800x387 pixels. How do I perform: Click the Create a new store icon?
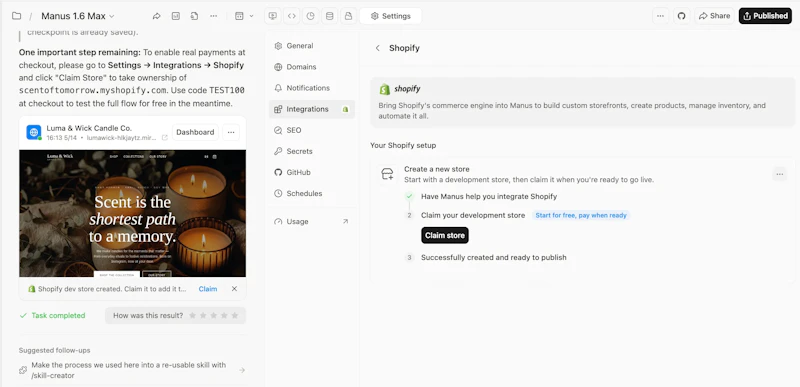(x=387, y=174)
